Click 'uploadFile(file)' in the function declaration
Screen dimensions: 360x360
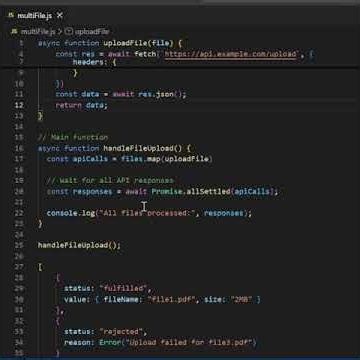point(138,43)
